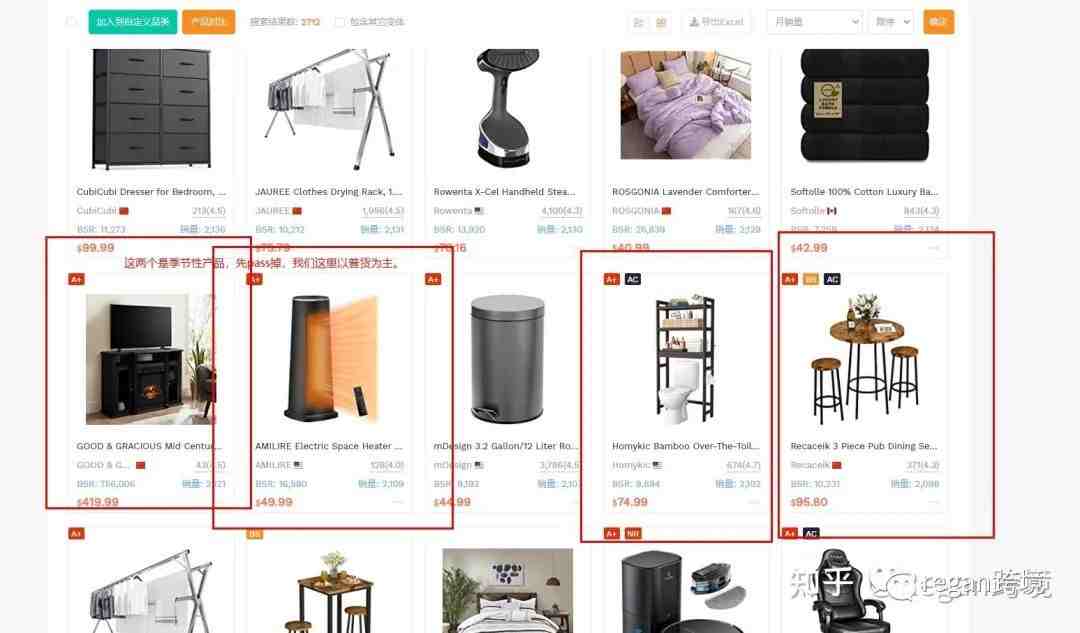Click the Rowenta X-Cel handheld steamer image
The height and width of the screenshot is (633, 1080).
click(508, 107)
